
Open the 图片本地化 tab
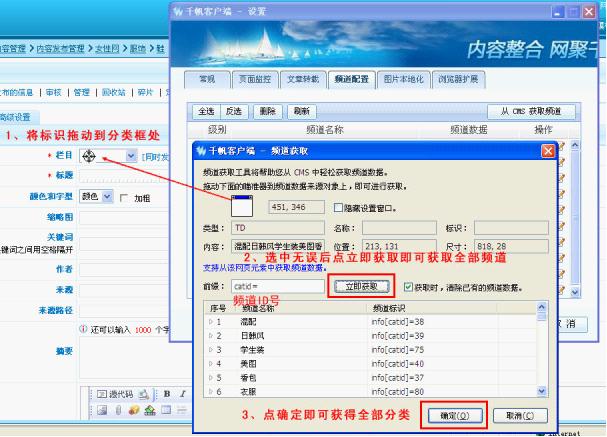(403, 79)
